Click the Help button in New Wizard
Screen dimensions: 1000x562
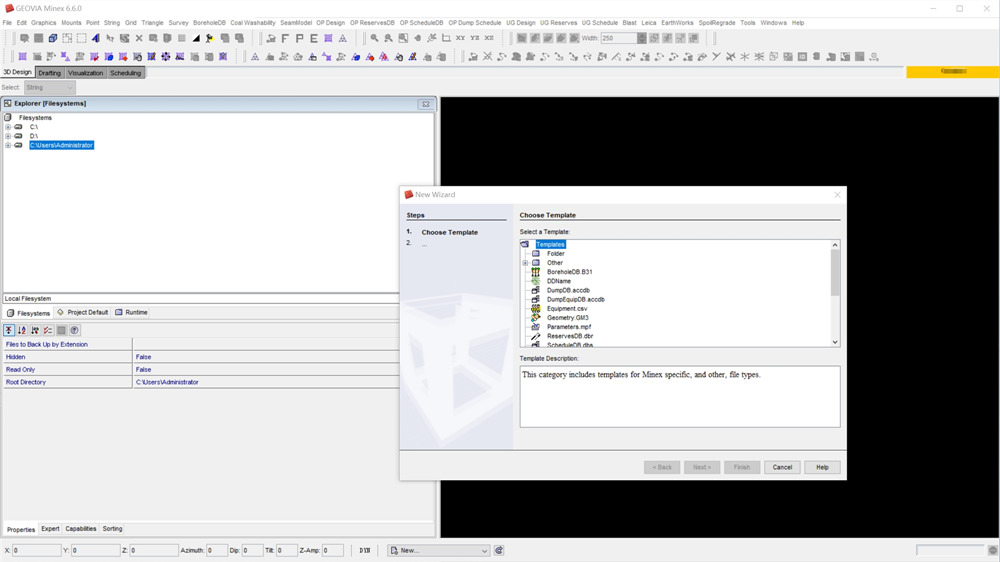pos(822,467)
